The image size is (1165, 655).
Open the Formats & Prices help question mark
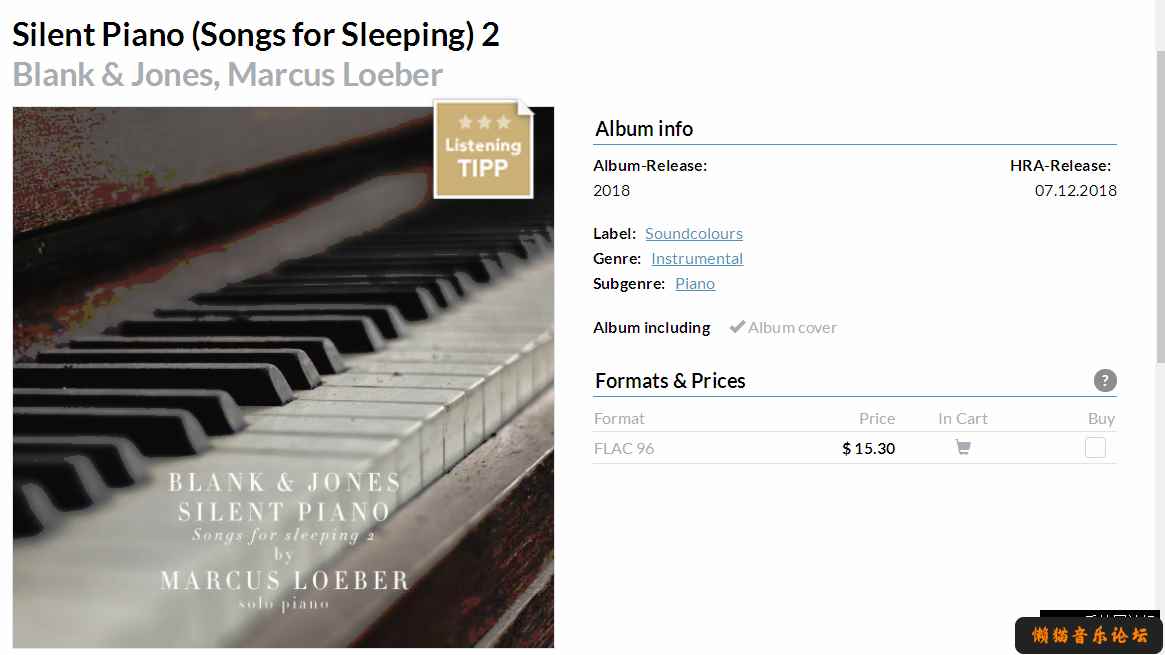tap(1105, 381)
